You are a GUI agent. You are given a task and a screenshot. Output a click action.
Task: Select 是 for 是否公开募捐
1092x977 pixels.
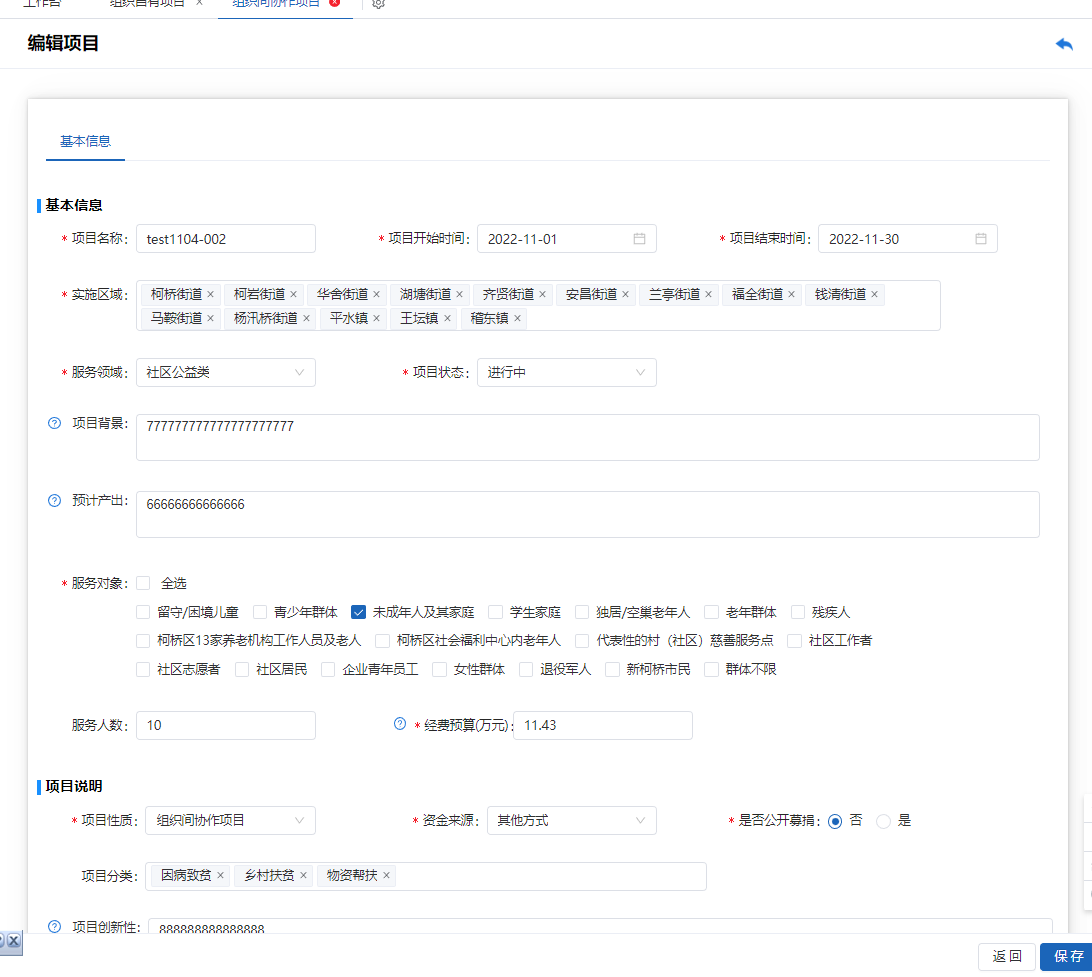pos(883,821)
